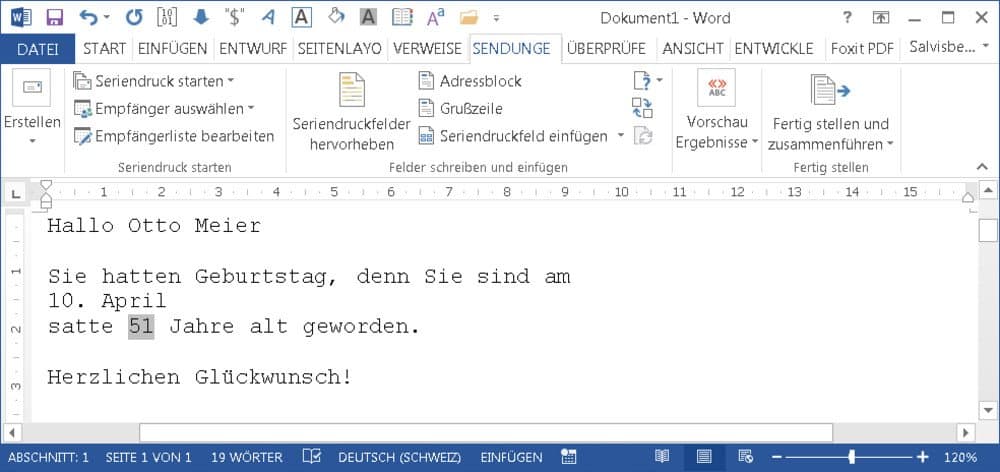Click the zoom slider handle

(x=851, y=457)
